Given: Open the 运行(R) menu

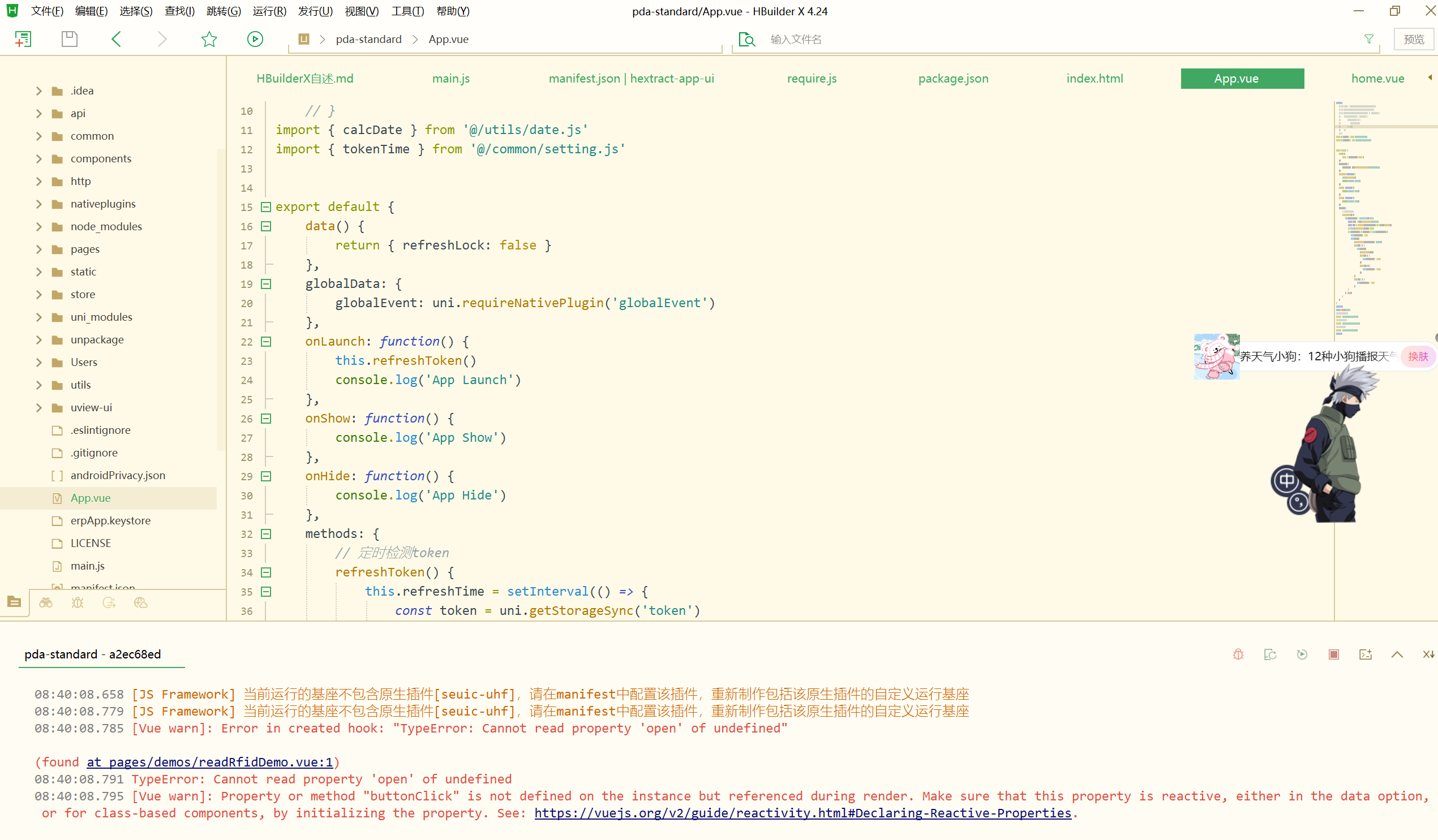Looking at the screenshot, I should pyautogui.click(x=269, y=11).
